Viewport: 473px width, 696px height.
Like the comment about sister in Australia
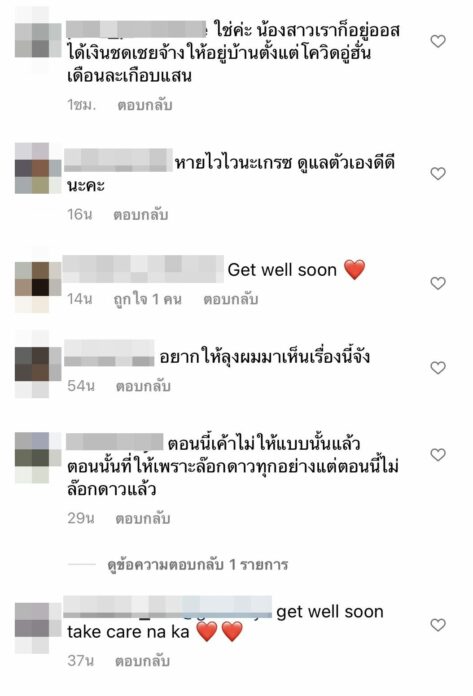pyautogui.click(x=438, y=41)
